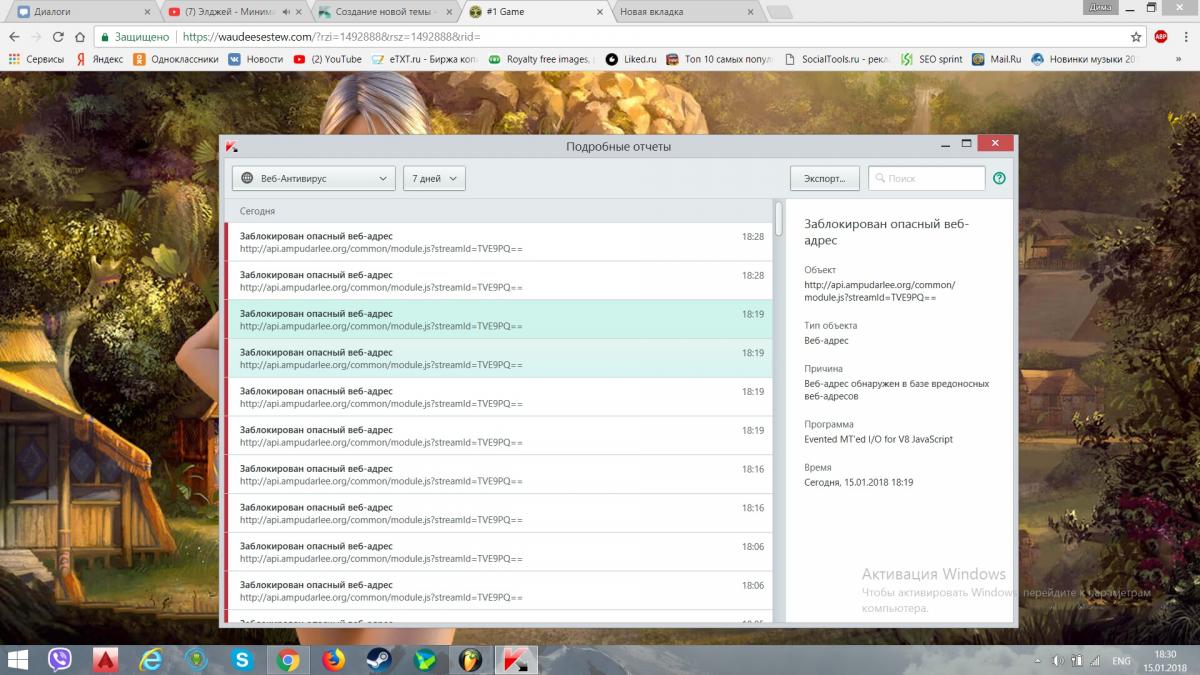
Task: Click the taskbar clock showing 18:30
Action: click(x=1163, y=654)
